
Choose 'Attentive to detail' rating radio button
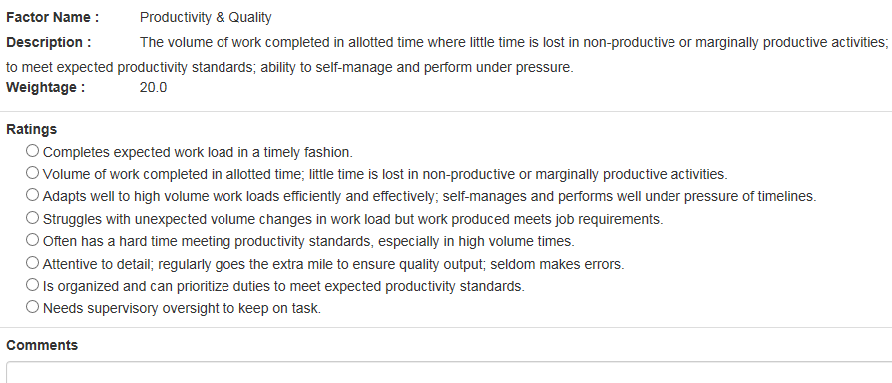32,263
